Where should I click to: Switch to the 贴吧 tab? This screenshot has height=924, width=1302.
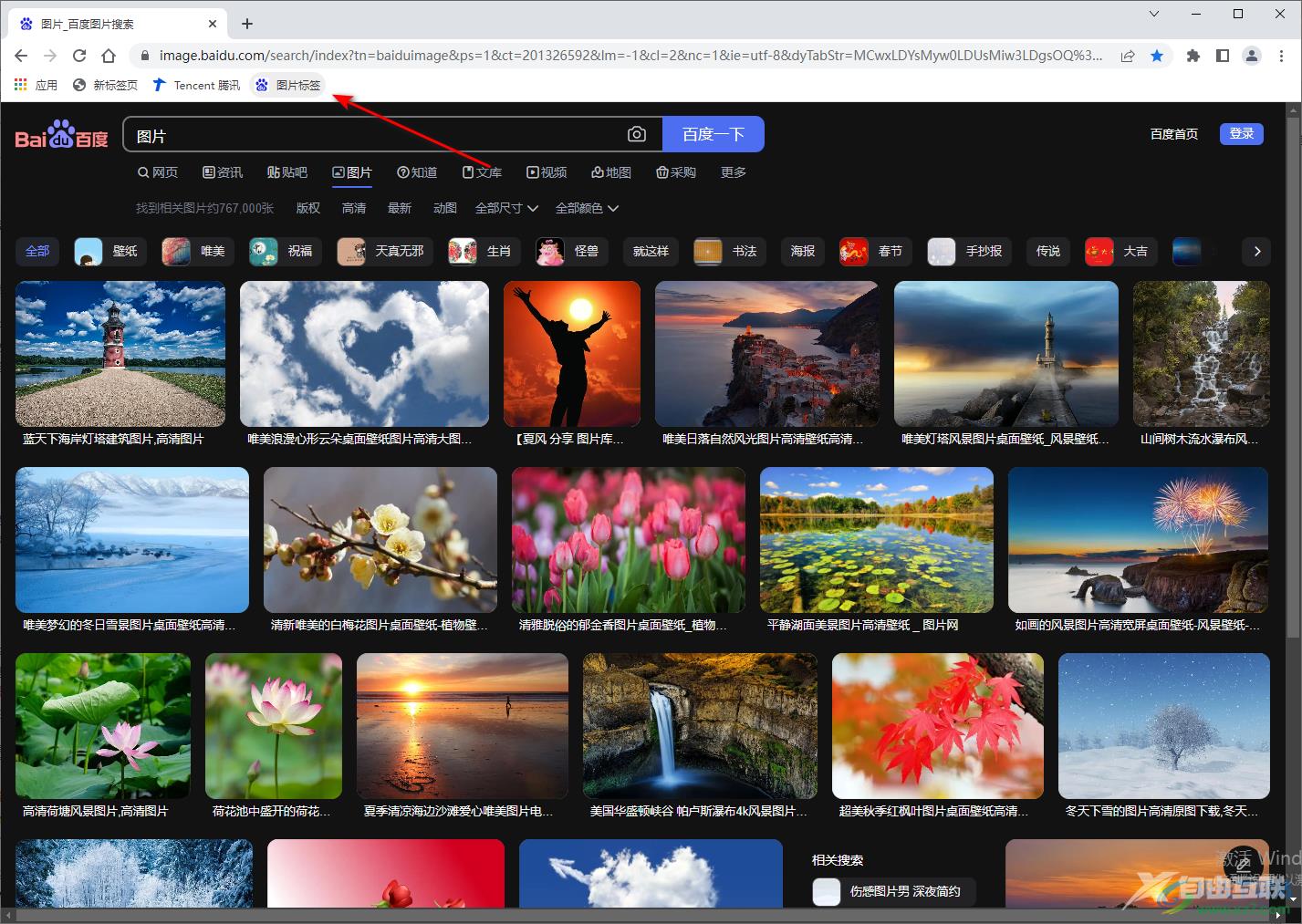[x=287, y=172]
